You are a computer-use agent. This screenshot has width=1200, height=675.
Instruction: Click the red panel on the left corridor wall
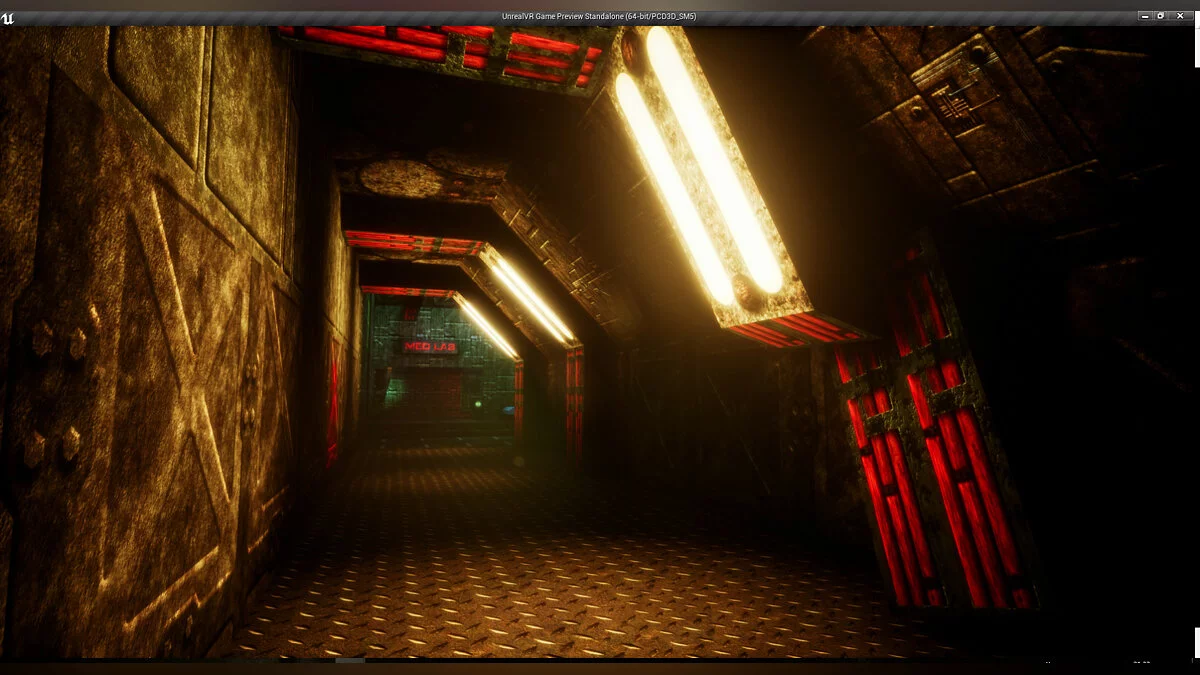[333, 400]
